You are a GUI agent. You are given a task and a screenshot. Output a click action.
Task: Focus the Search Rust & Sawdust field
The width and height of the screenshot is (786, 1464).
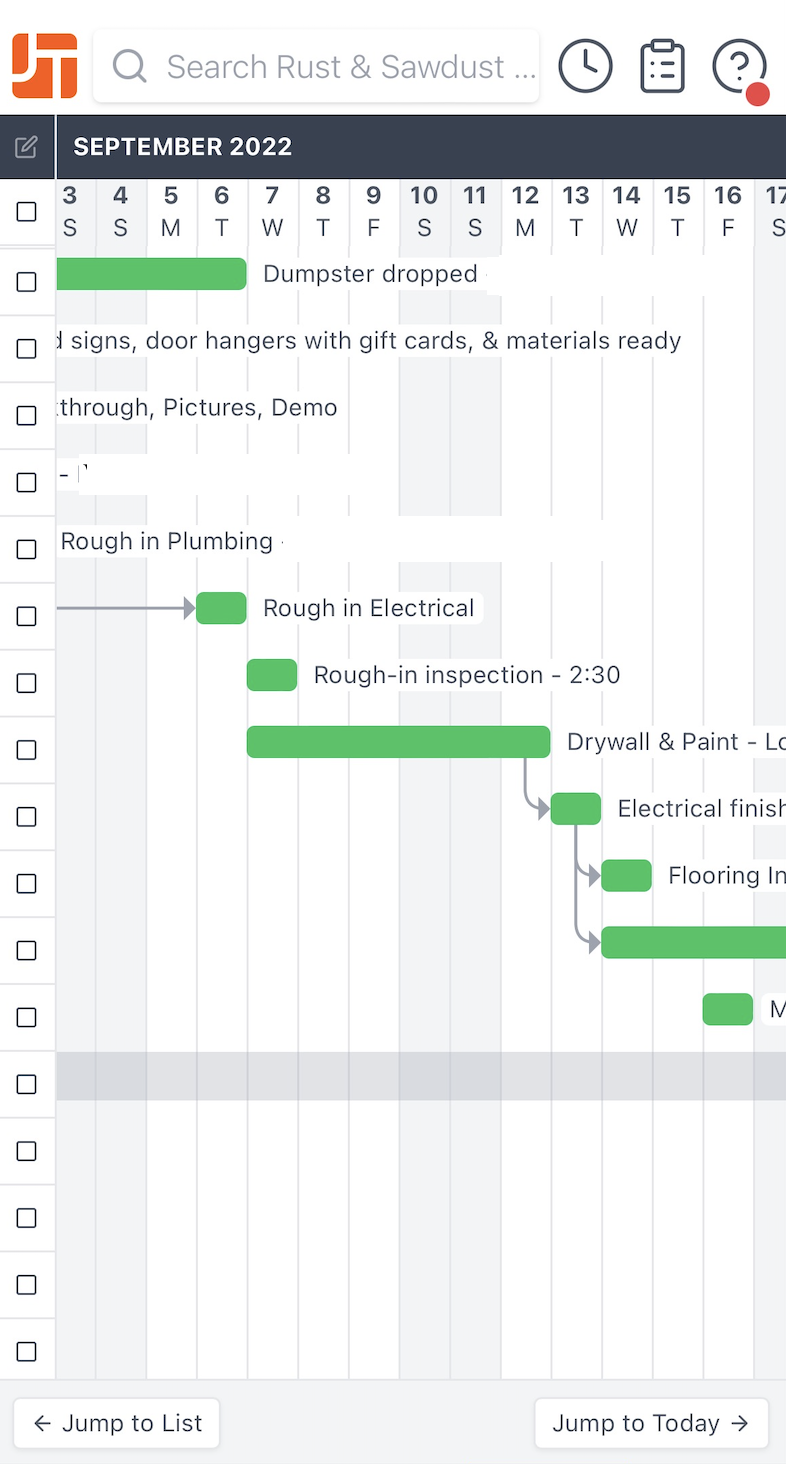click(316, 66)
